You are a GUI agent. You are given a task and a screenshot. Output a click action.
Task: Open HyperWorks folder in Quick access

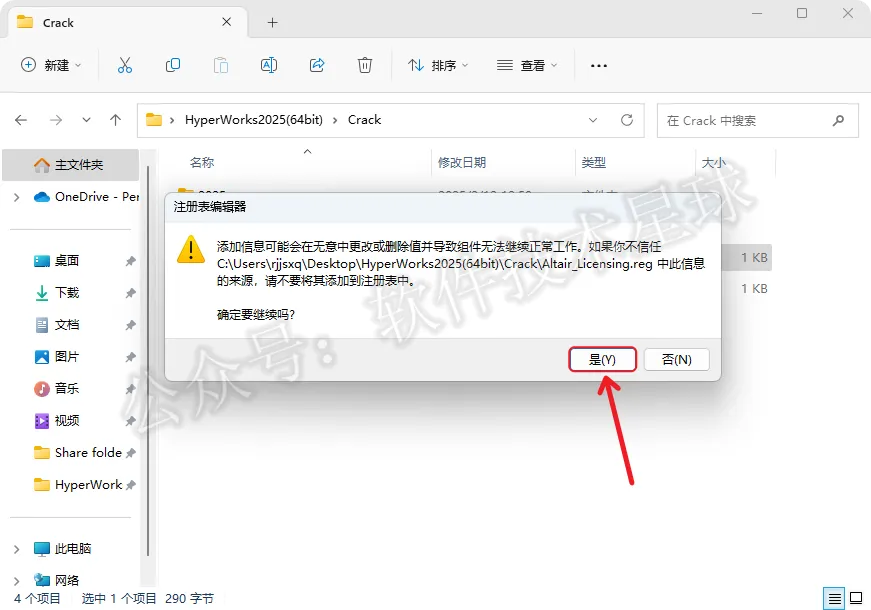[x=78, y=485]
